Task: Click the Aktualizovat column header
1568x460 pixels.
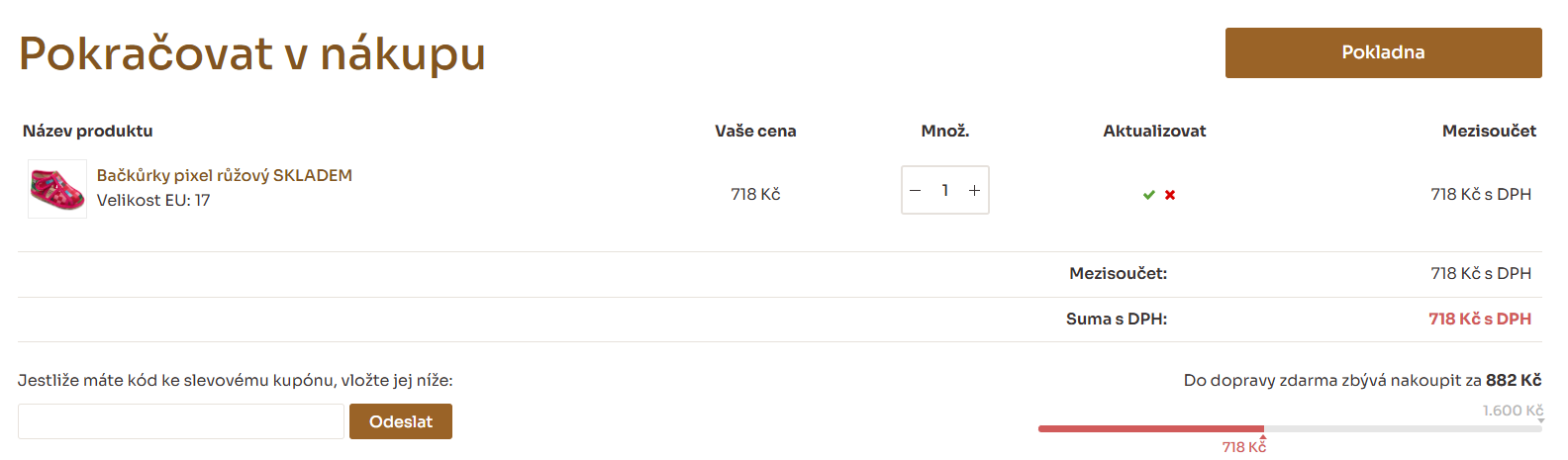Action: point(1154,131)
